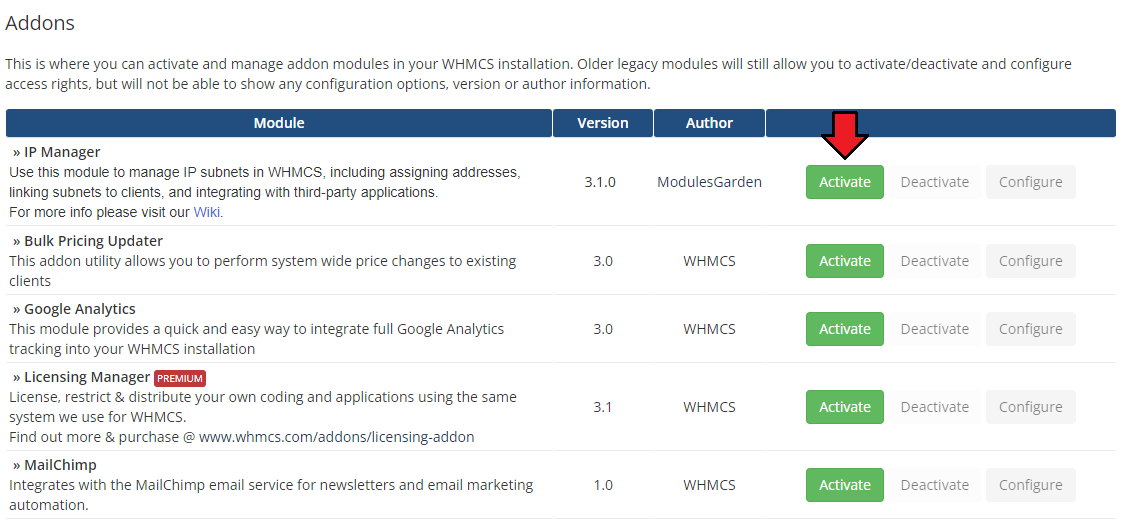Click Deactivate for Licensing Manager

click(x=934, y=407)
